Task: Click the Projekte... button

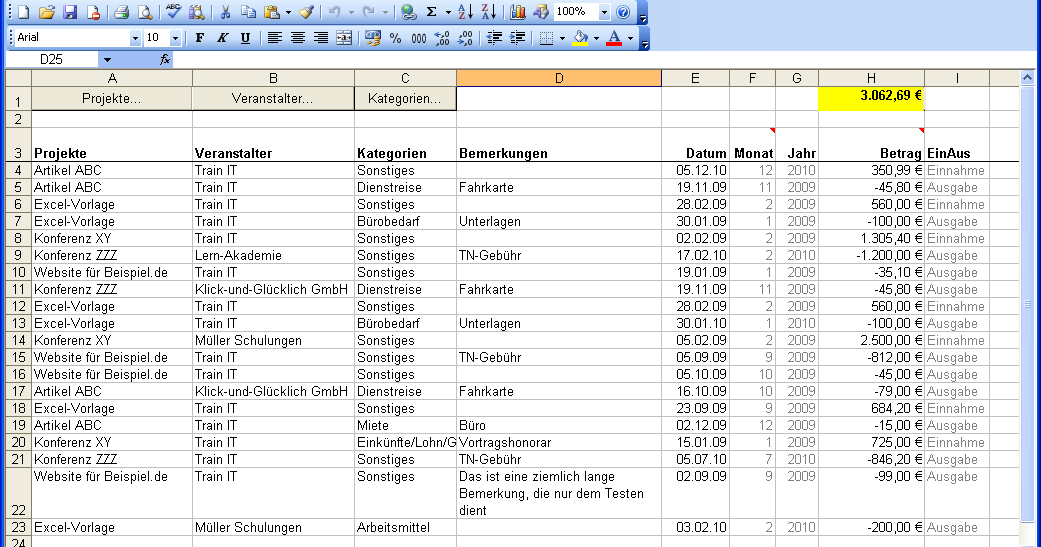Action: [x=112, y=98]
